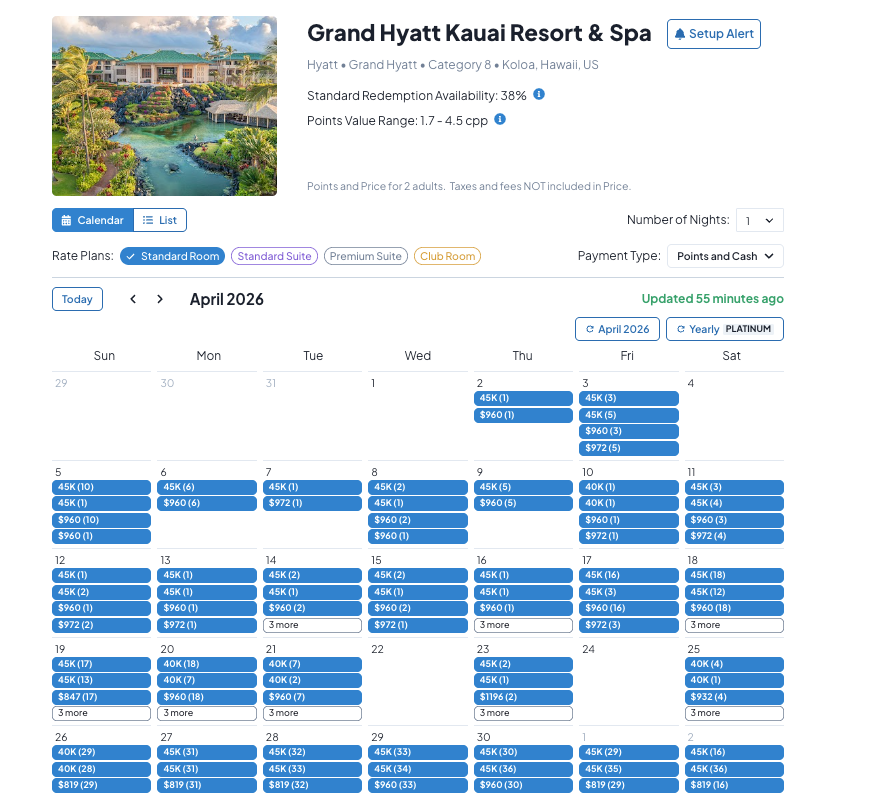Advance to next month with right chevron

coord(160,299)
